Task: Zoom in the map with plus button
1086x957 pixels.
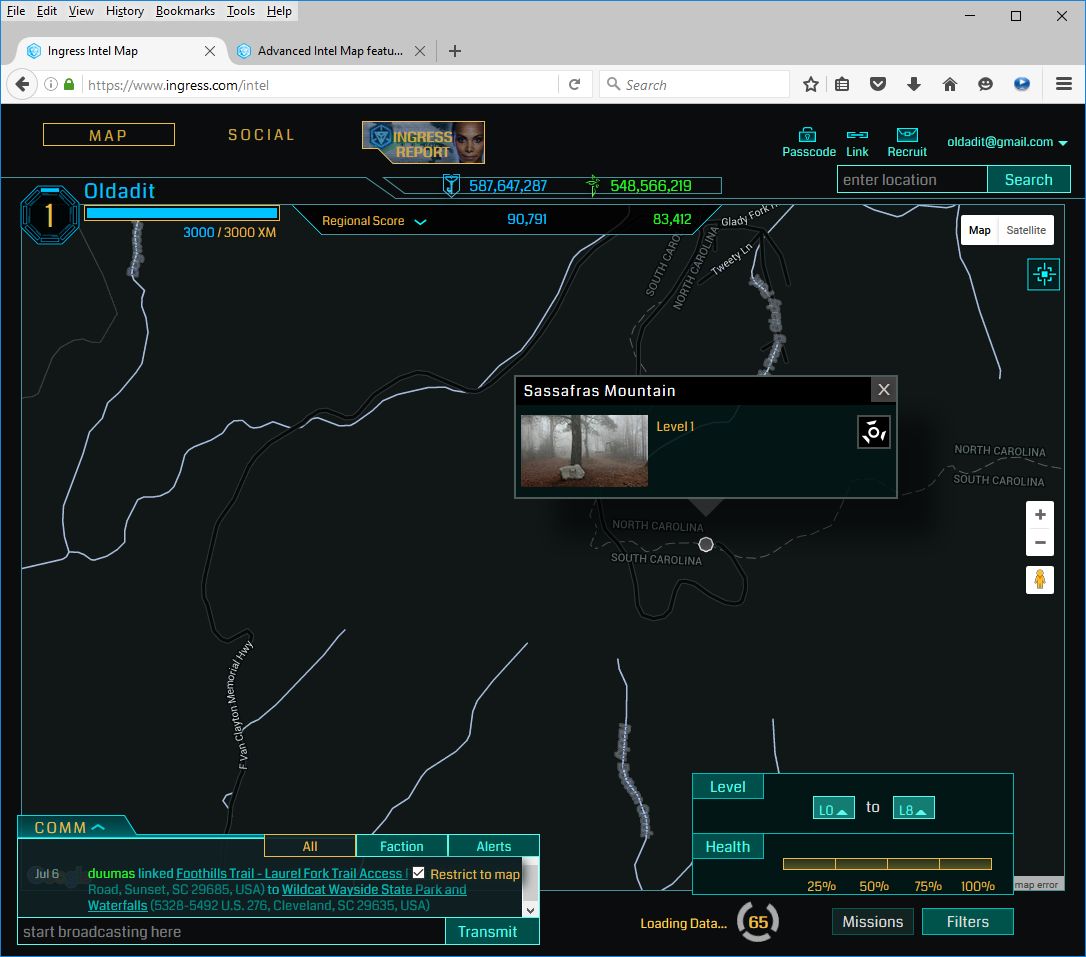Action: (1040, 515)
